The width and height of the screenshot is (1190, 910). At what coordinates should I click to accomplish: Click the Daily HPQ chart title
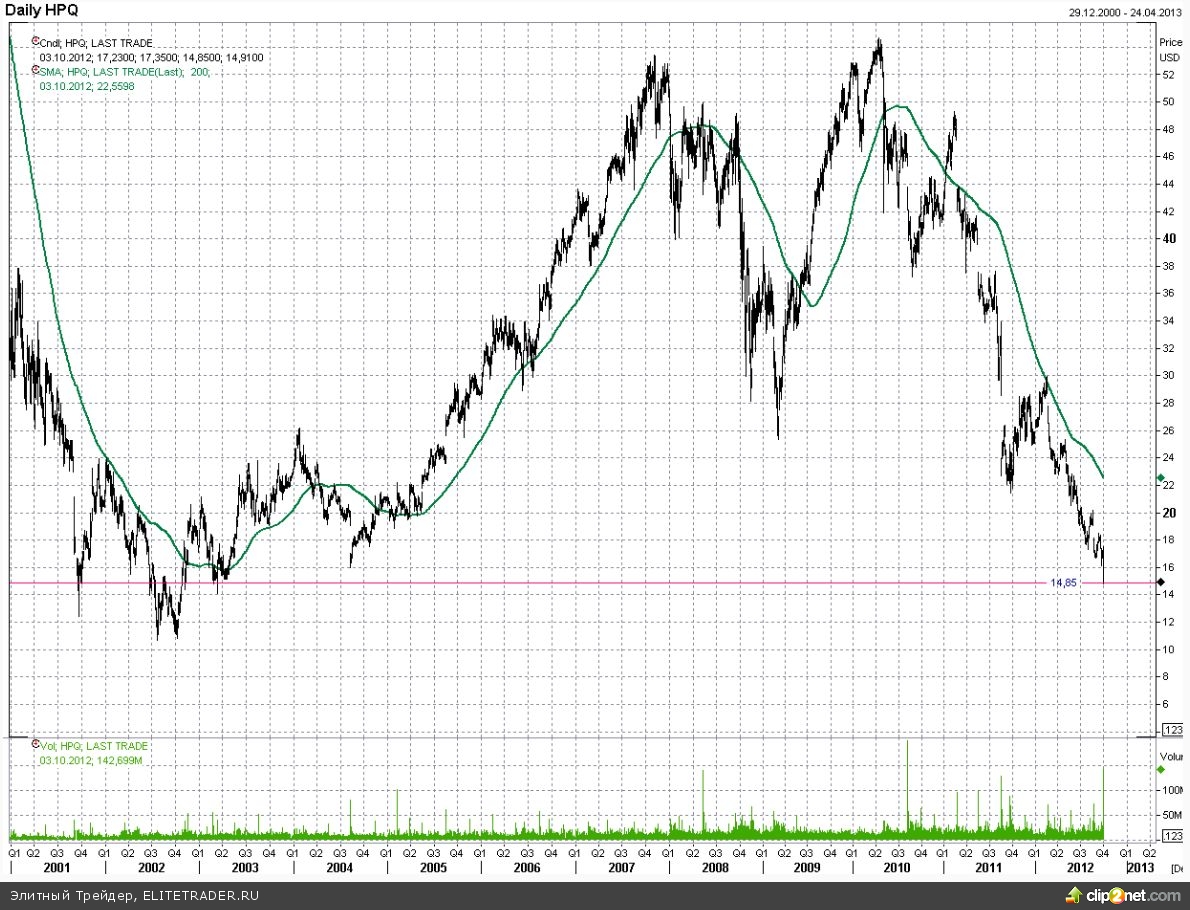[42, 10]
